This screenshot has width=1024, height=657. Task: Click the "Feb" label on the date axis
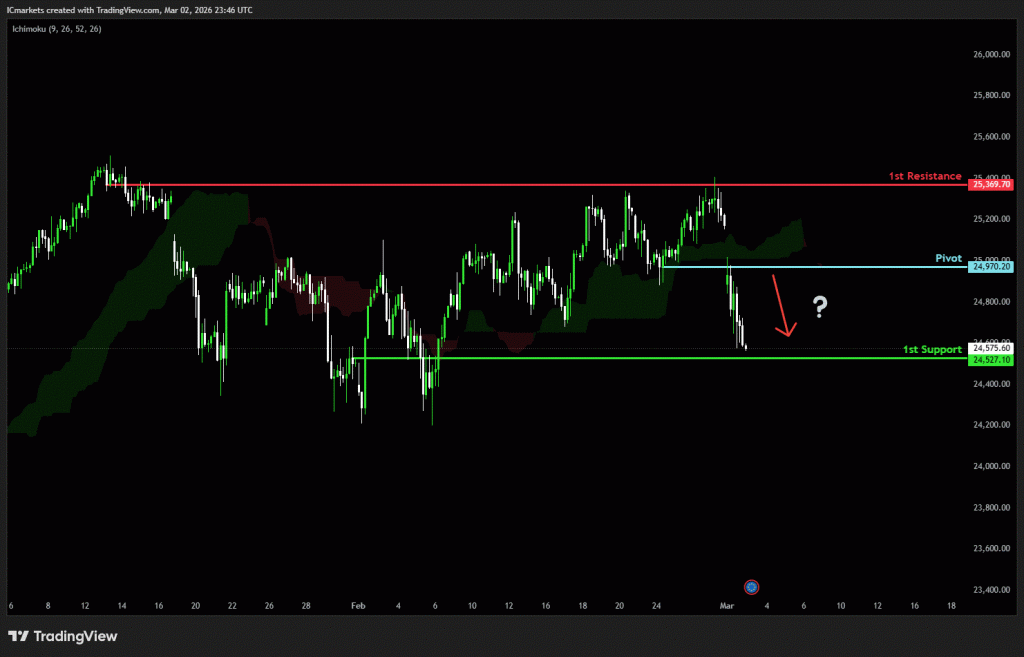359,606
